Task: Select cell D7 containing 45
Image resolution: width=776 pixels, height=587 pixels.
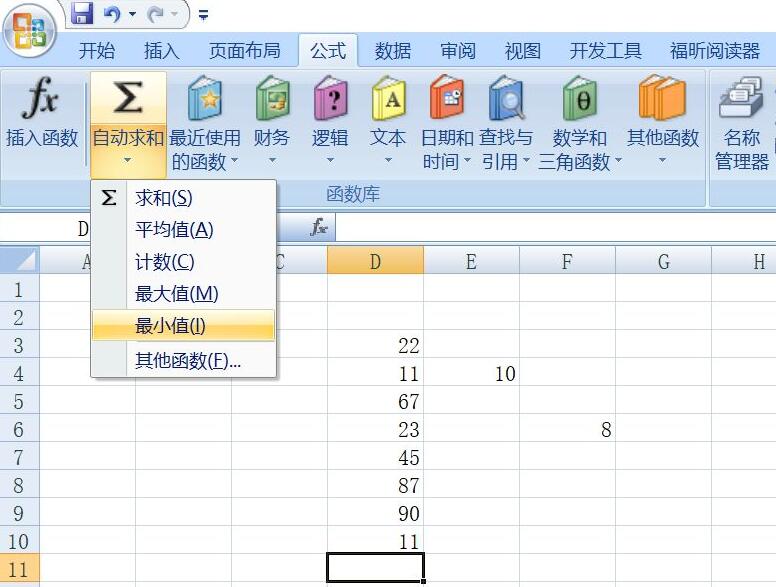Action: pyautogui.click(x=376, y=457)
